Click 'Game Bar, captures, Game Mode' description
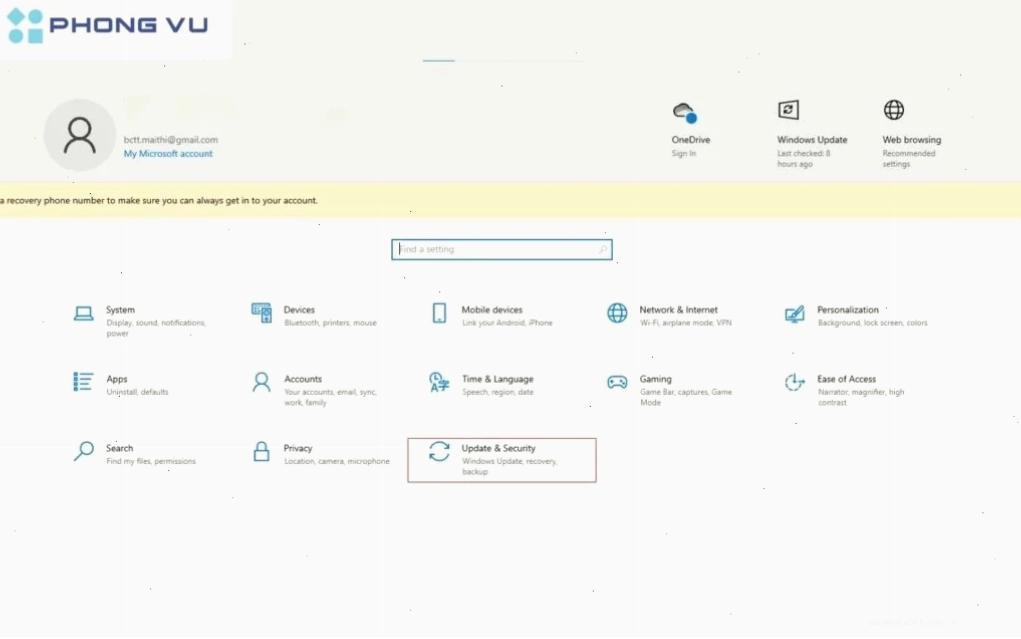 [x=686, y=397]
